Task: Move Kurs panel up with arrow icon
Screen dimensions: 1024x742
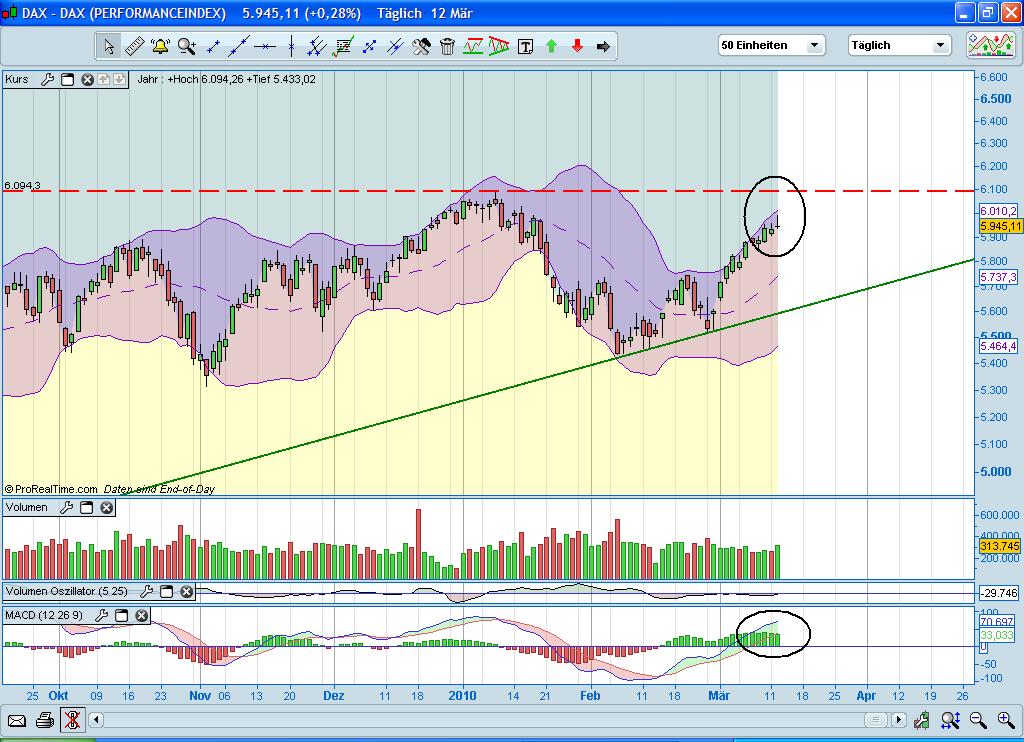Action: tap(104, 80)
